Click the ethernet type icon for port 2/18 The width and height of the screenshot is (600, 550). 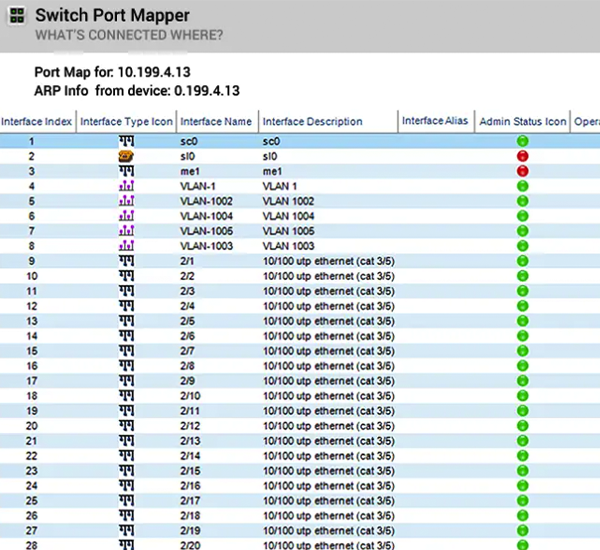coord(127,516)
